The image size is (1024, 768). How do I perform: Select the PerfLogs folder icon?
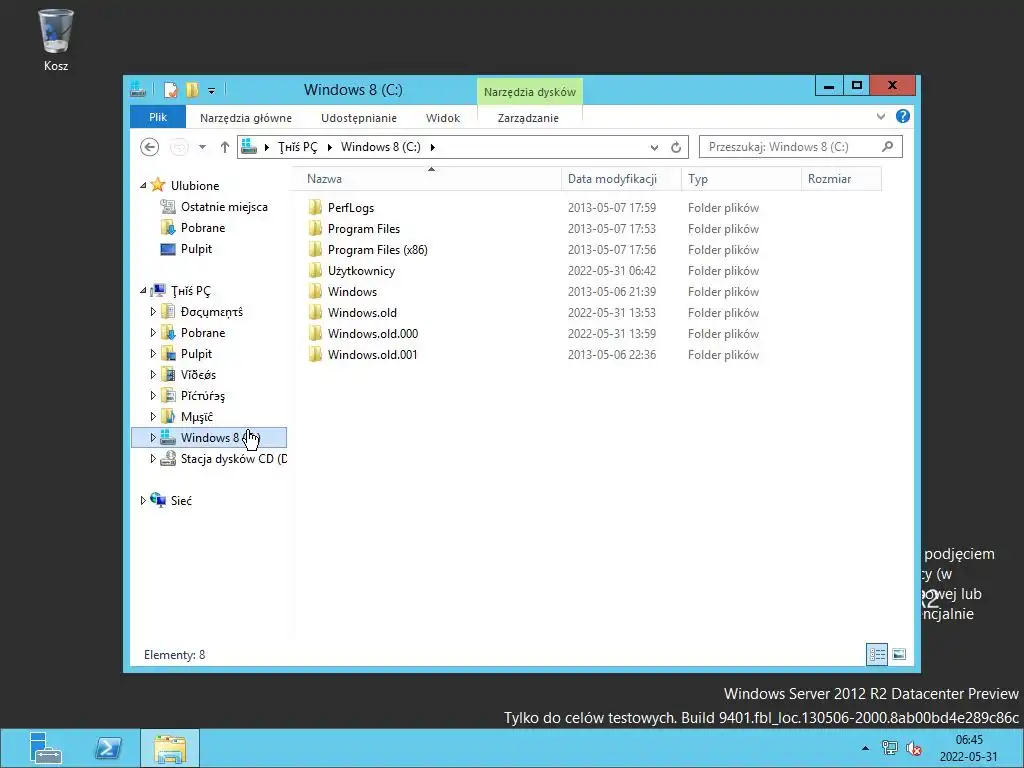pyautogui.click(x=315, y=208)
